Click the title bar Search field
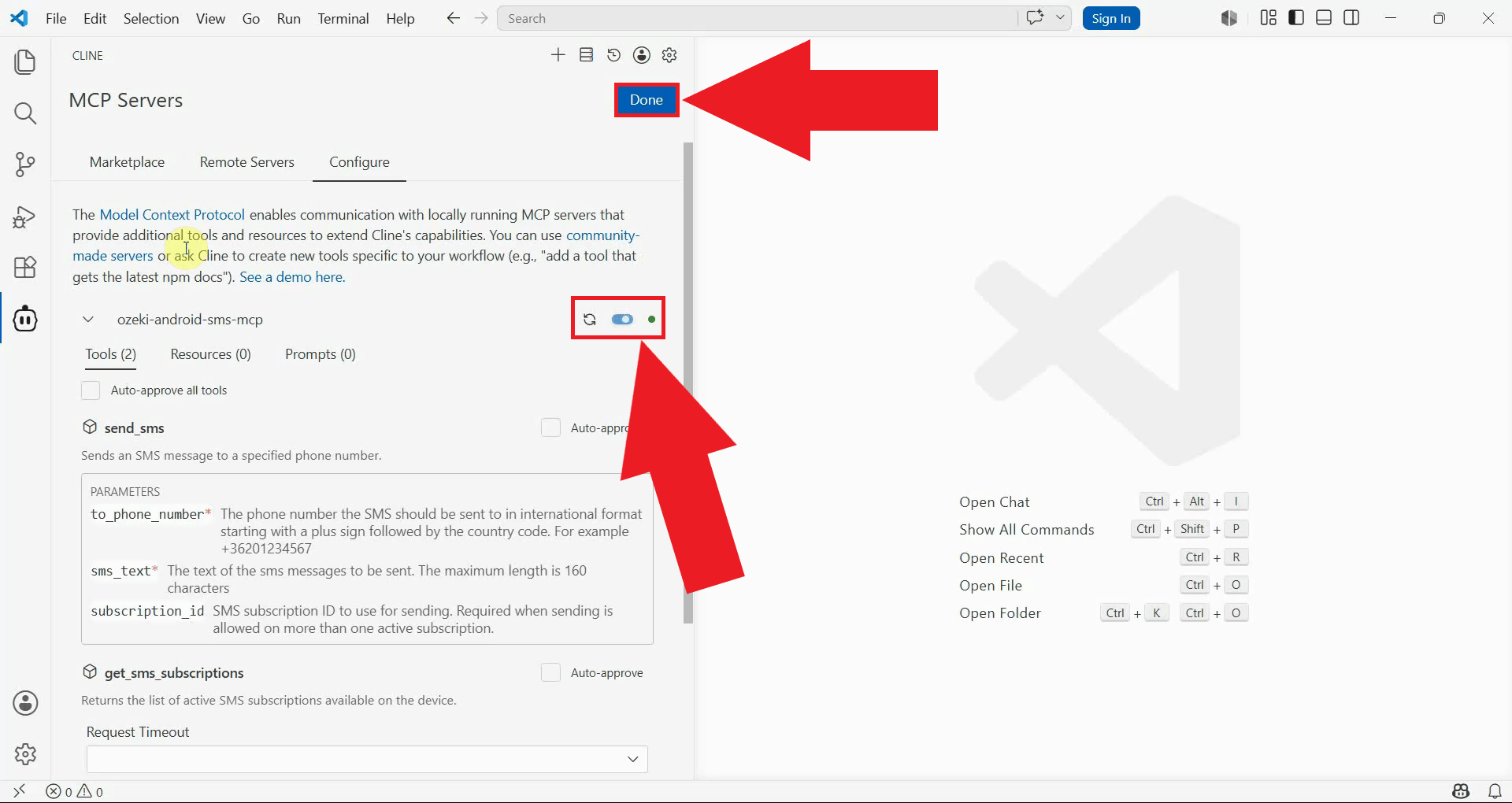The image size is (1512, 803). click(x=757, y=18)
